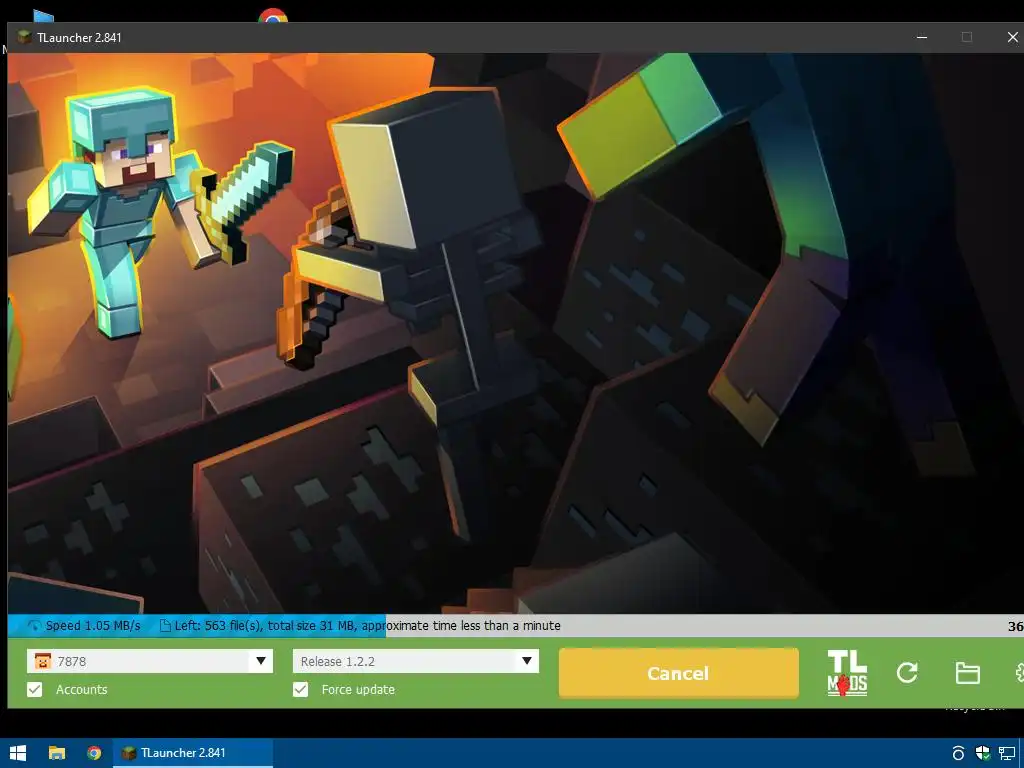The image size is (1024, 768).
Task: Open the game folder icon
Action: (x=967, y=673)
